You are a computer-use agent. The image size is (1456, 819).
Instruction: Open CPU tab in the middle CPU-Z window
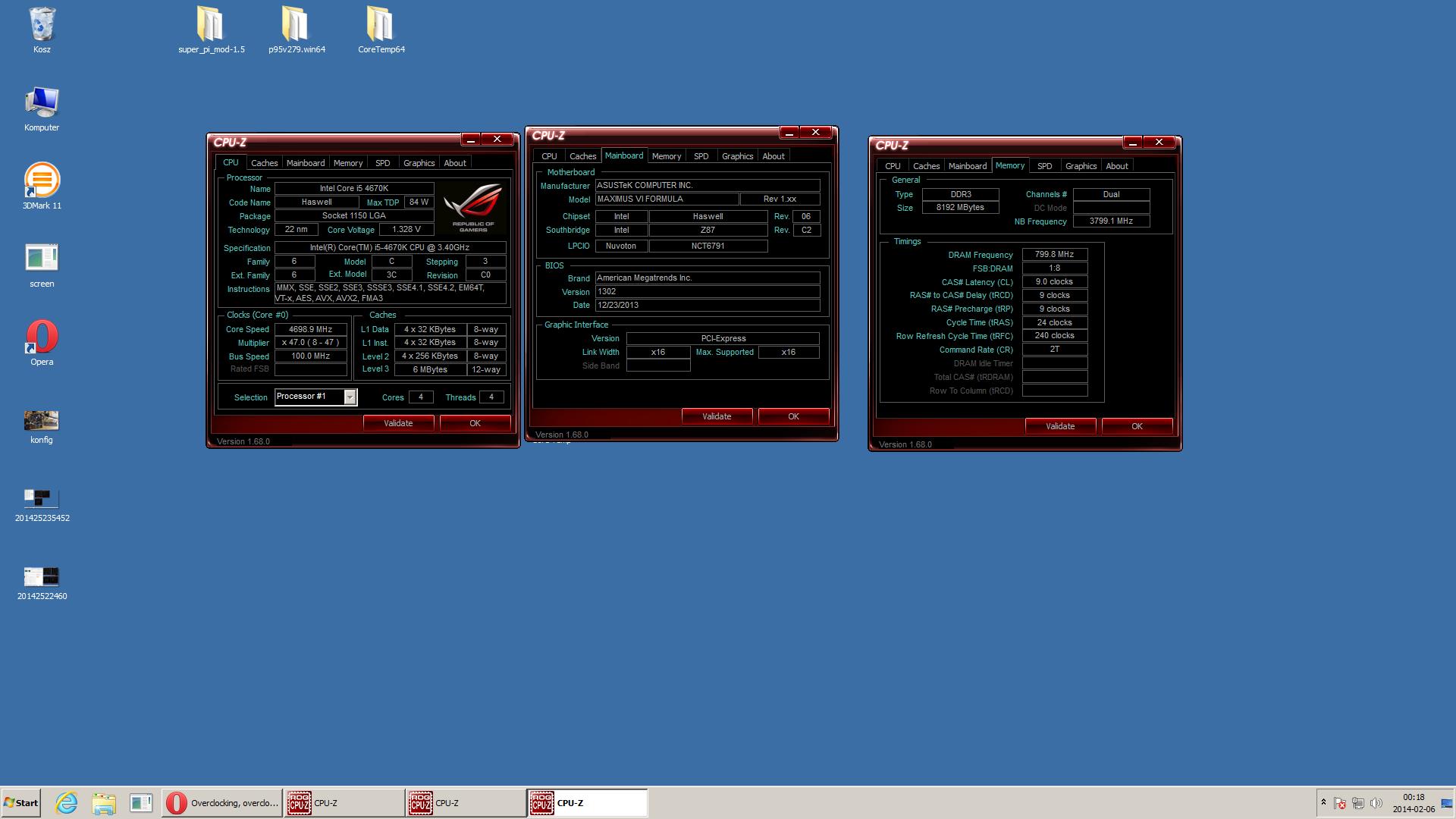(x=549, y=156)
